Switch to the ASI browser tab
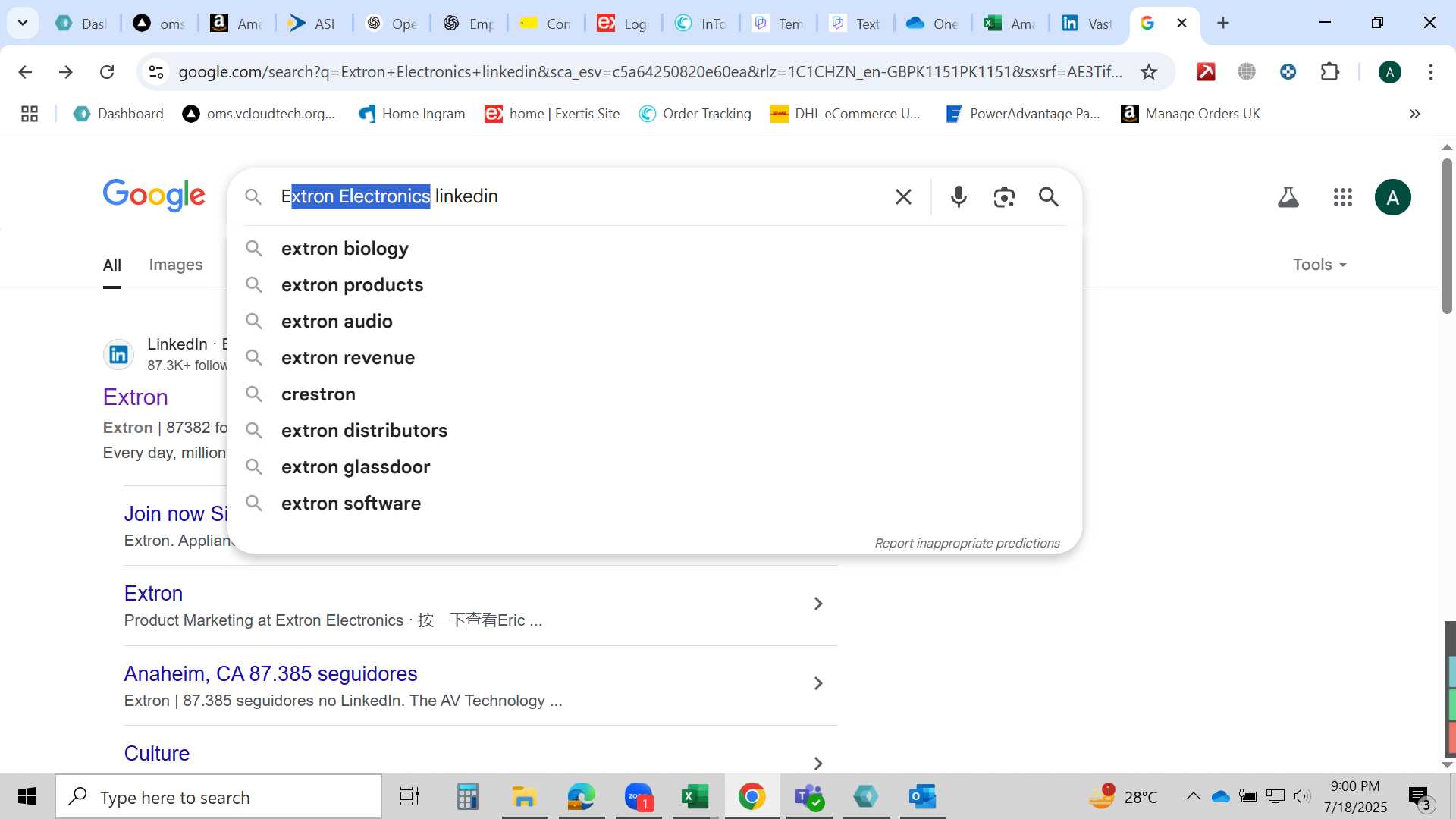The width and height of the screenshot is (1456, 819). [312, 23]
